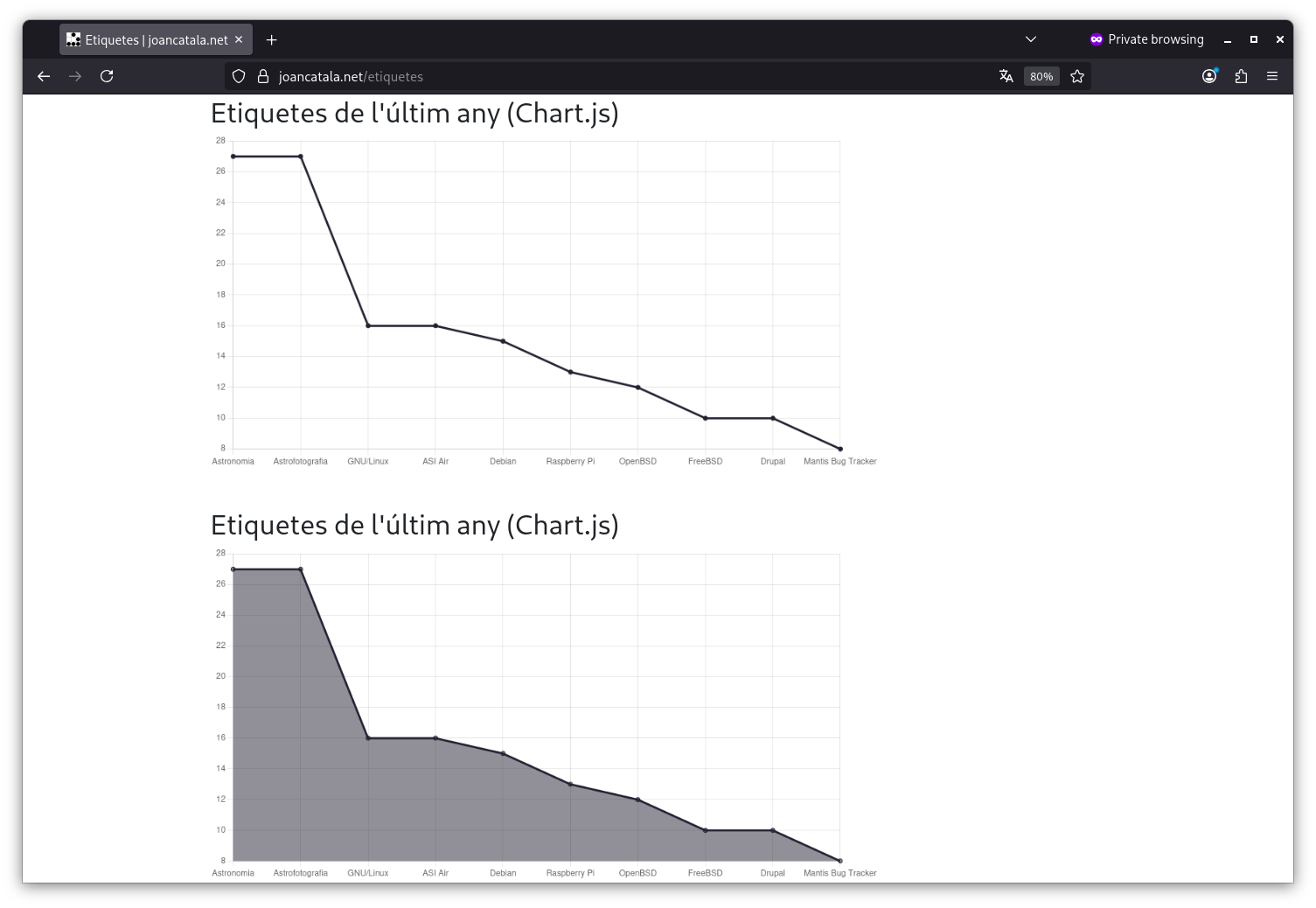This screenshot has height=908, width=1316.
Task: Reset the 80% zoom level badge
Action: [x=1041, y=76]
